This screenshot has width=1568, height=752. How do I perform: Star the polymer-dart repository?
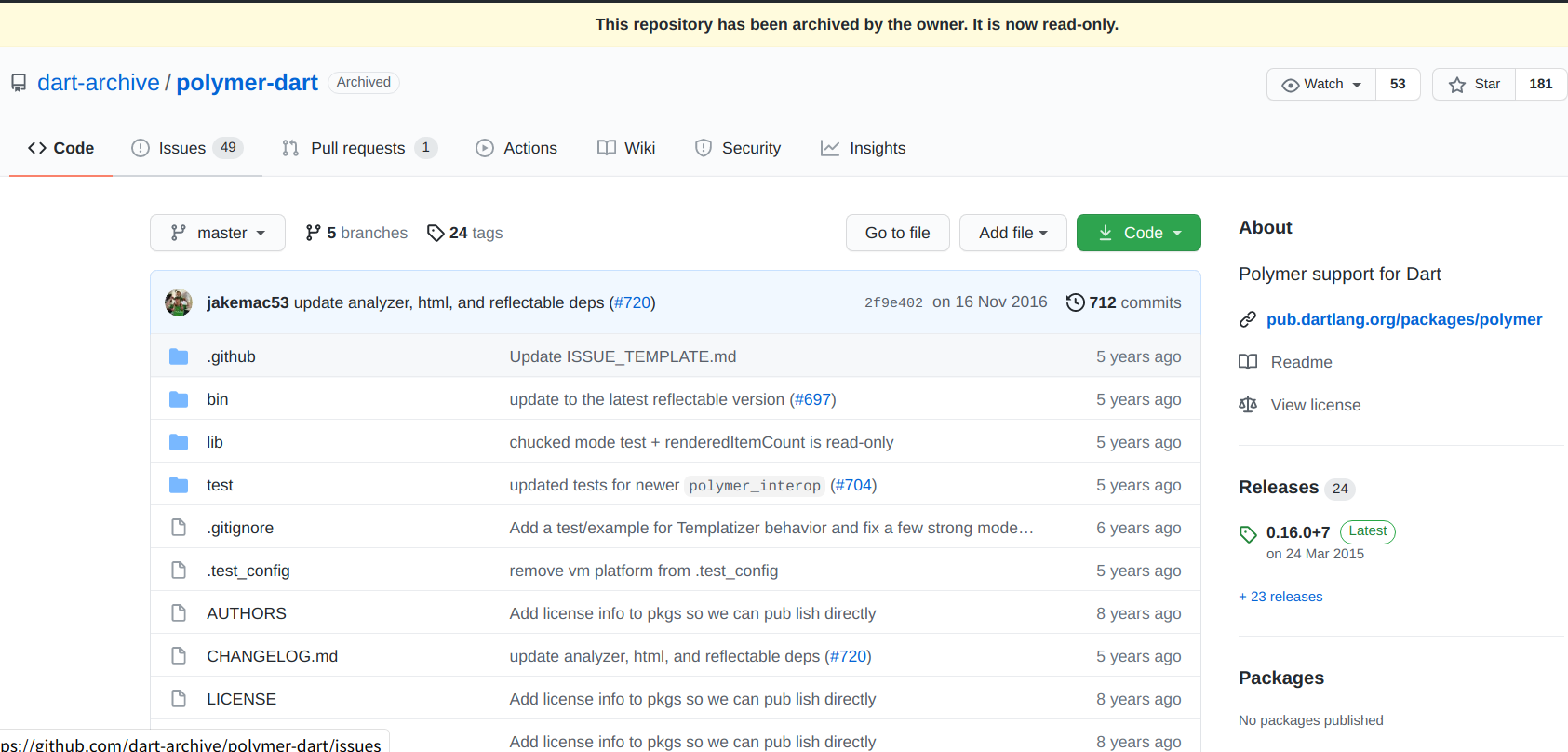1474,84
